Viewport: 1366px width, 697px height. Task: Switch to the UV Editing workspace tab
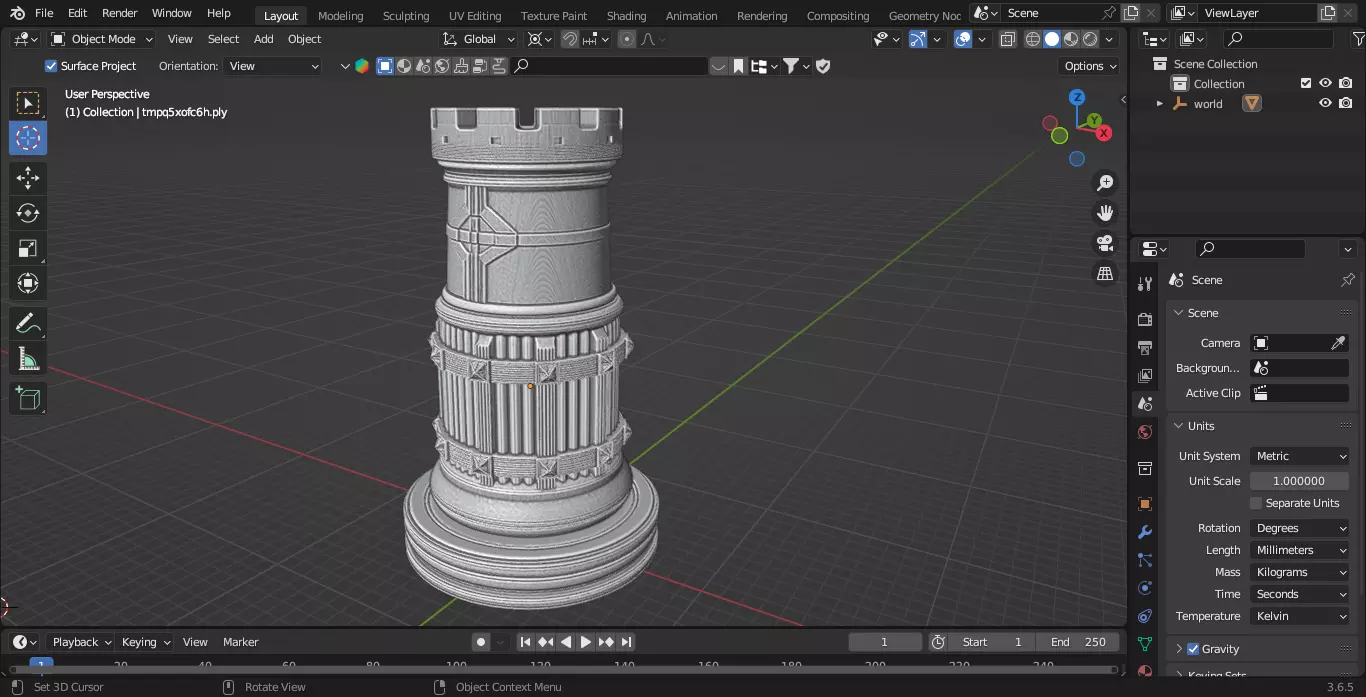(x=475, y=15)
